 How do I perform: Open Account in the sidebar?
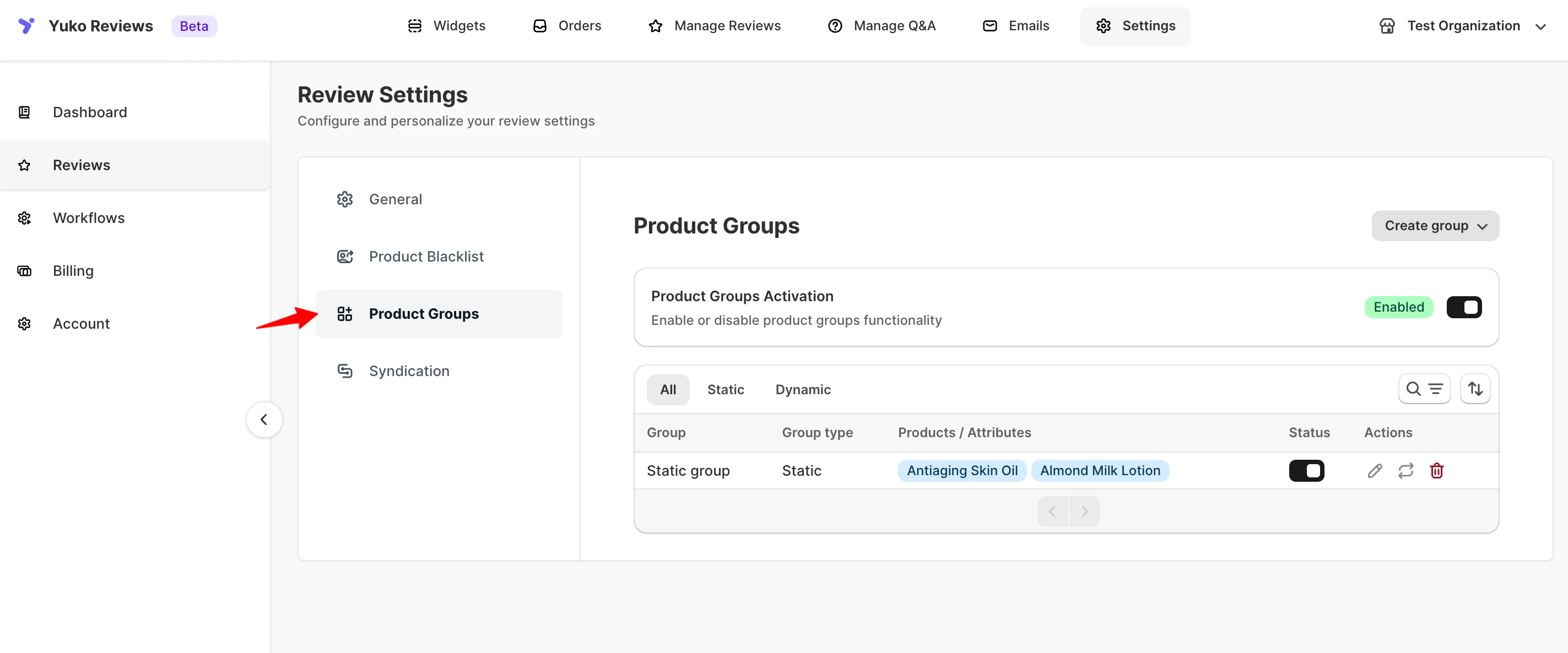pos(135,324)
